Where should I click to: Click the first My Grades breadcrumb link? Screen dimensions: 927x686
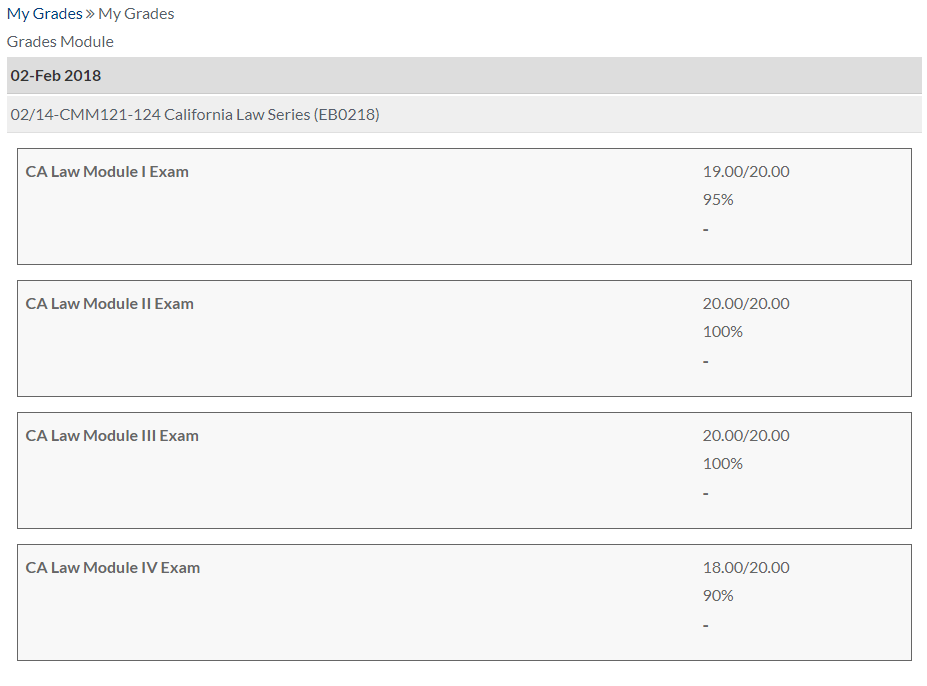[44, 14]
